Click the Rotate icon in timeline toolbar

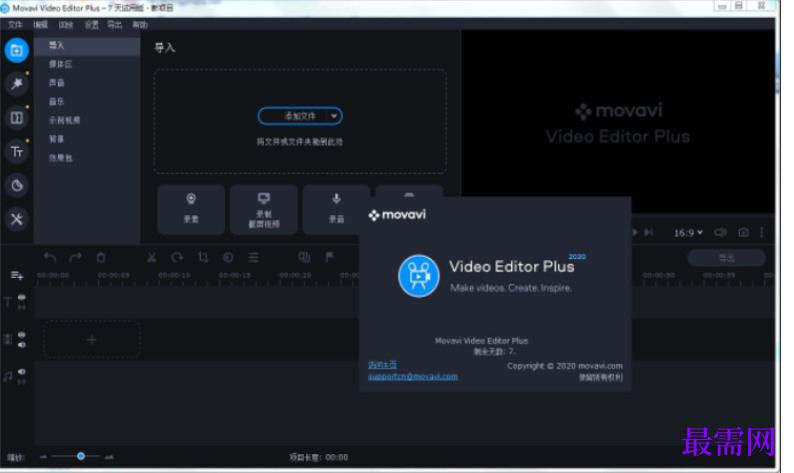(x=177, y=257)
